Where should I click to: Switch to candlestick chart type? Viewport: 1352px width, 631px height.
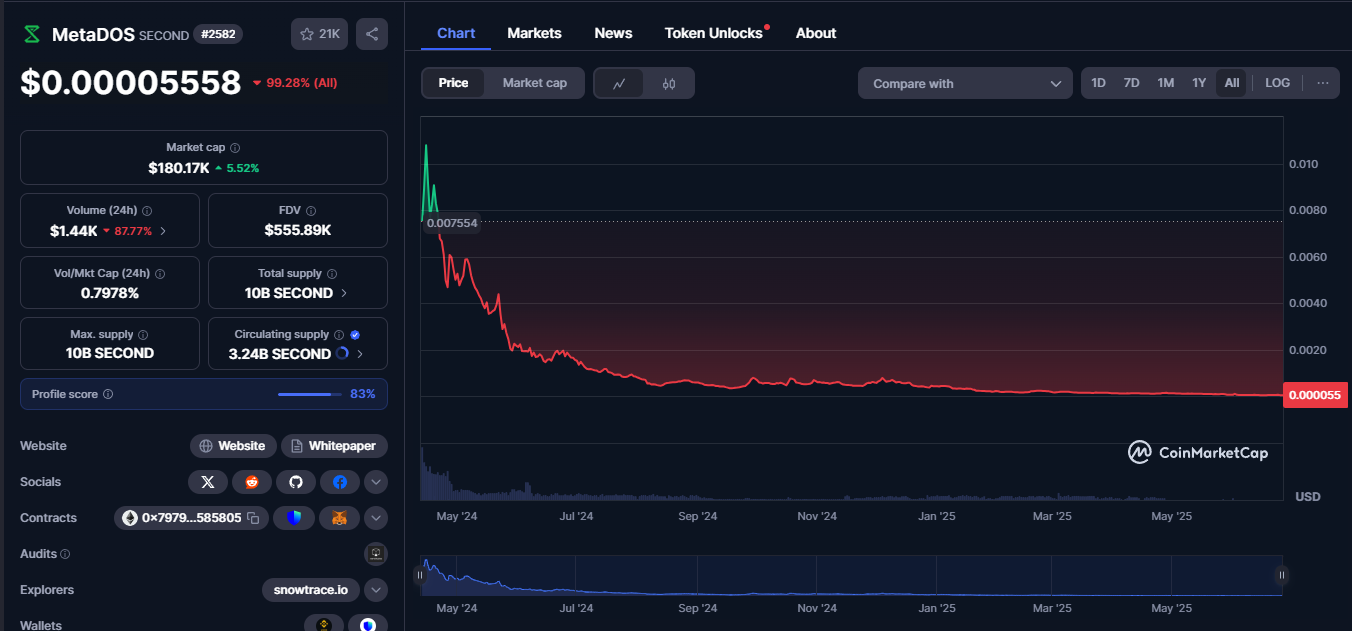pos(669,84)
